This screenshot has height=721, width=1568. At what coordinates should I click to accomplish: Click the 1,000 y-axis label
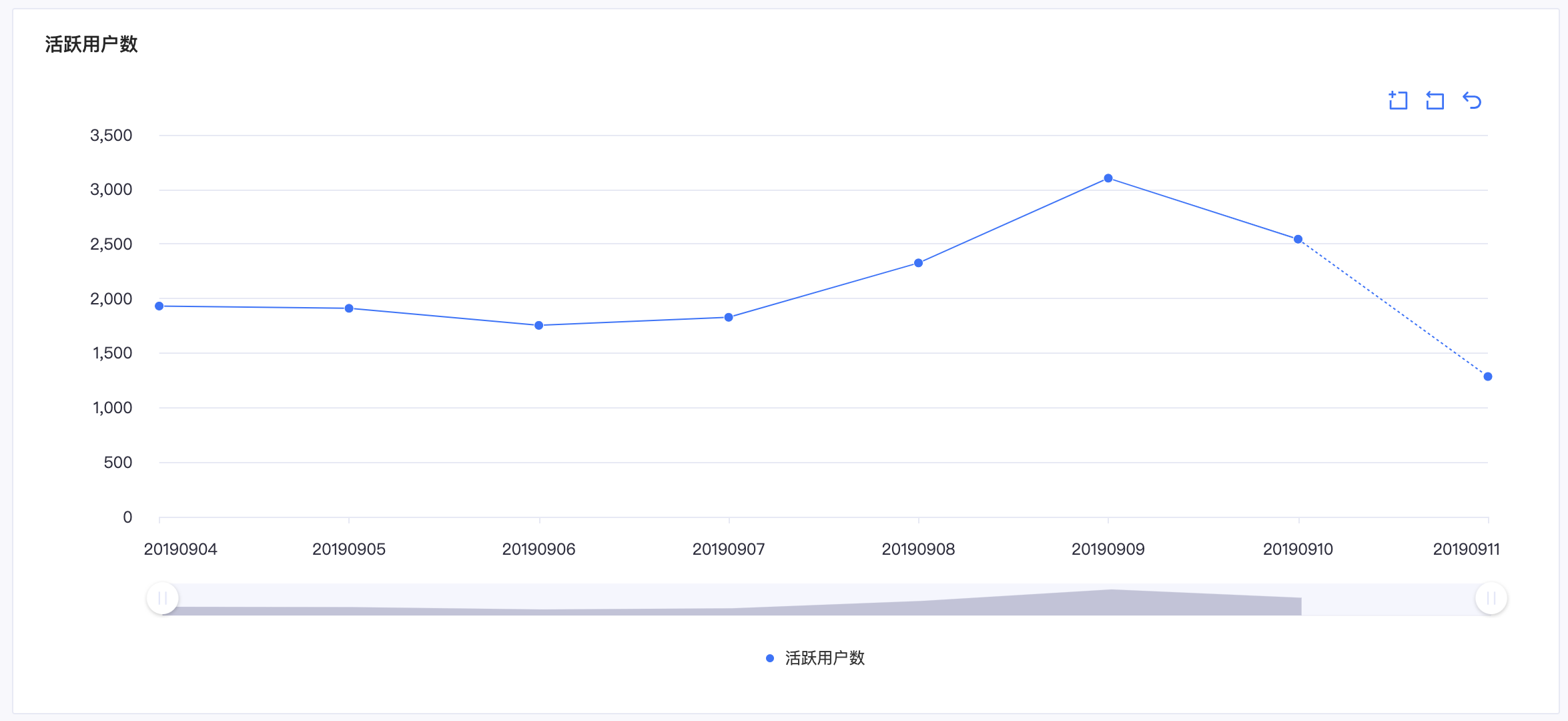(x=113, y=408)
